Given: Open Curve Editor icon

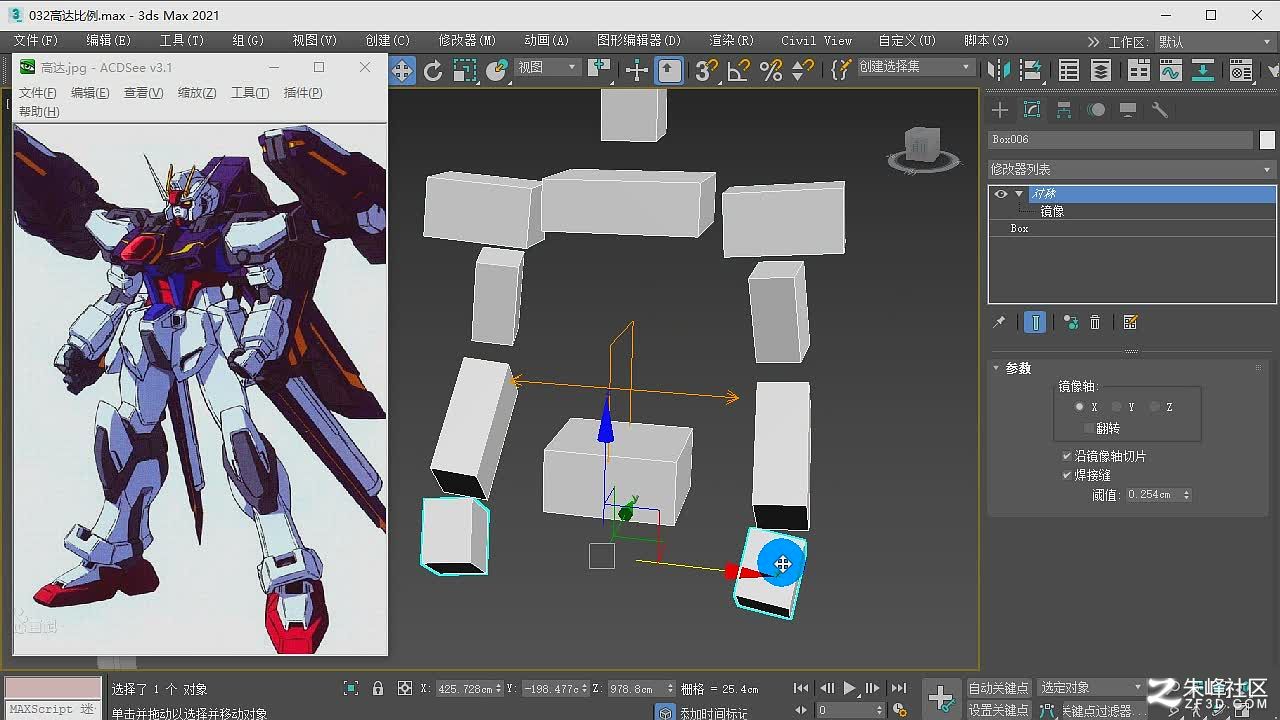Looking at the screenshot, I should click(x=1170, y=70).
